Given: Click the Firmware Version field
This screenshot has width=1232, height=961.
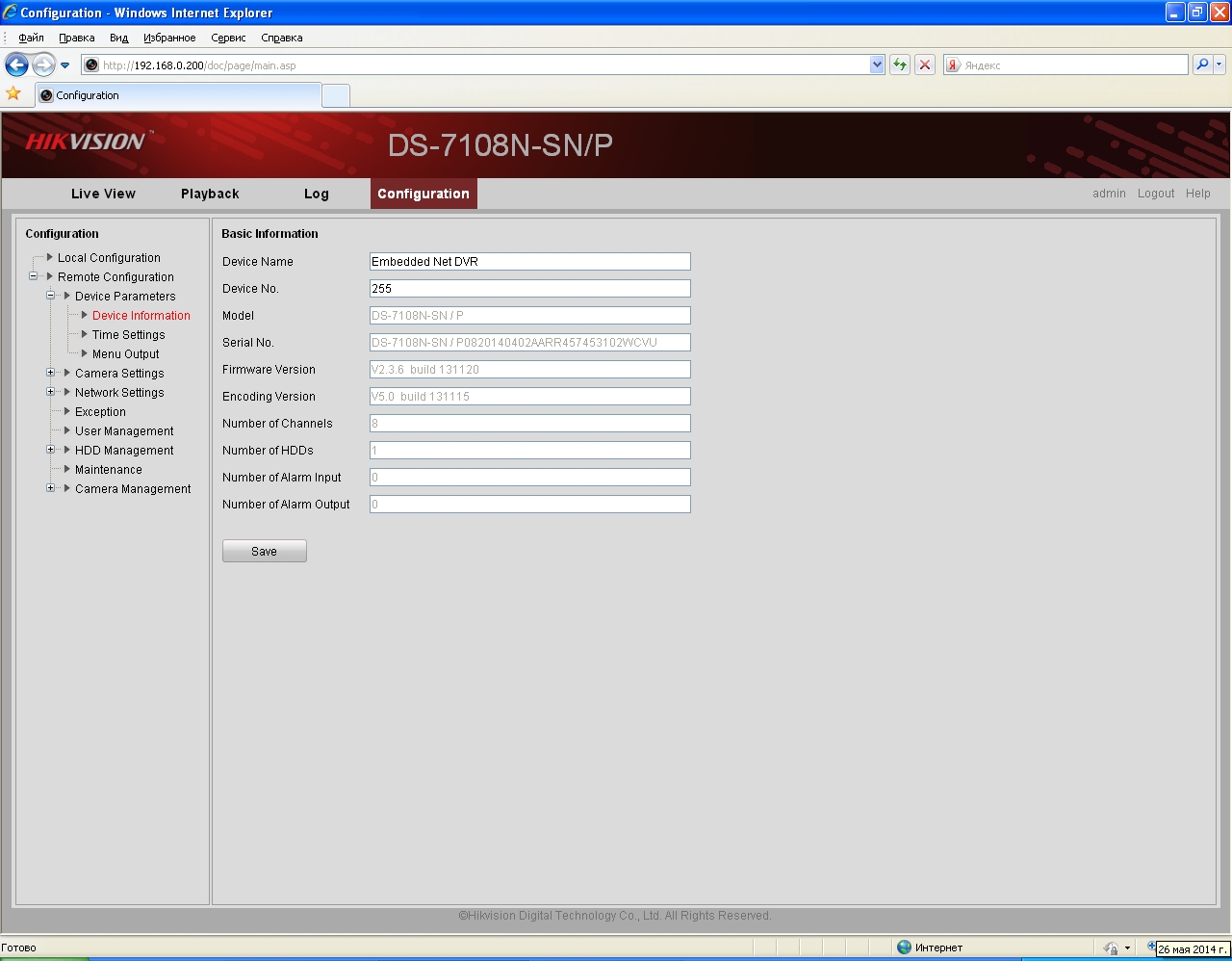Looking at the screenshot, I should coord(530,369).
